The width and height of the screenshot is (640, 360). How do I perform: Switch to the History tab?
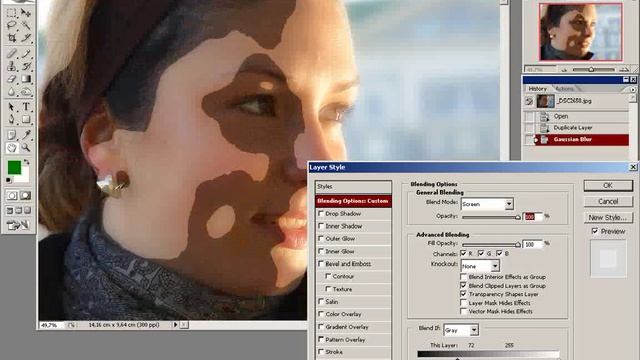point(537,89)
